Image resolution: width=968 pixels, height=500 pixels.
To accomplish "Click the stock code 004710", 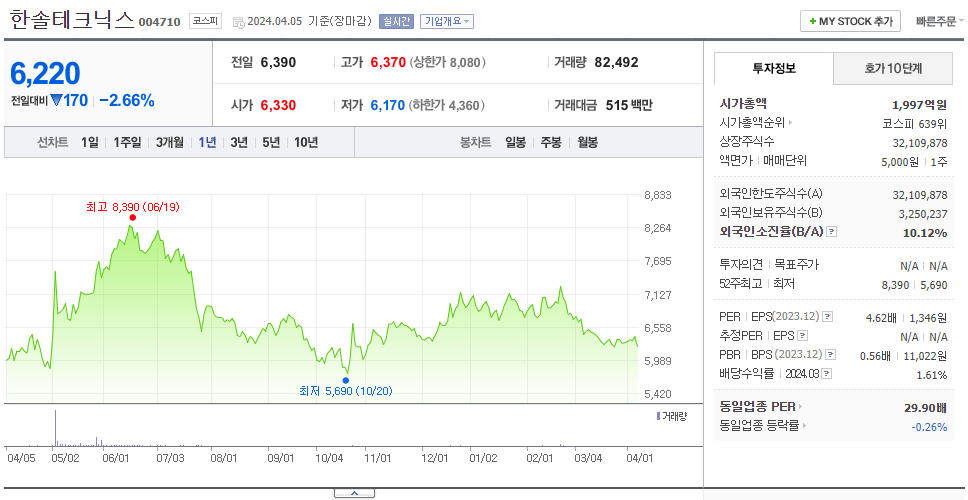I will [159, 22].
